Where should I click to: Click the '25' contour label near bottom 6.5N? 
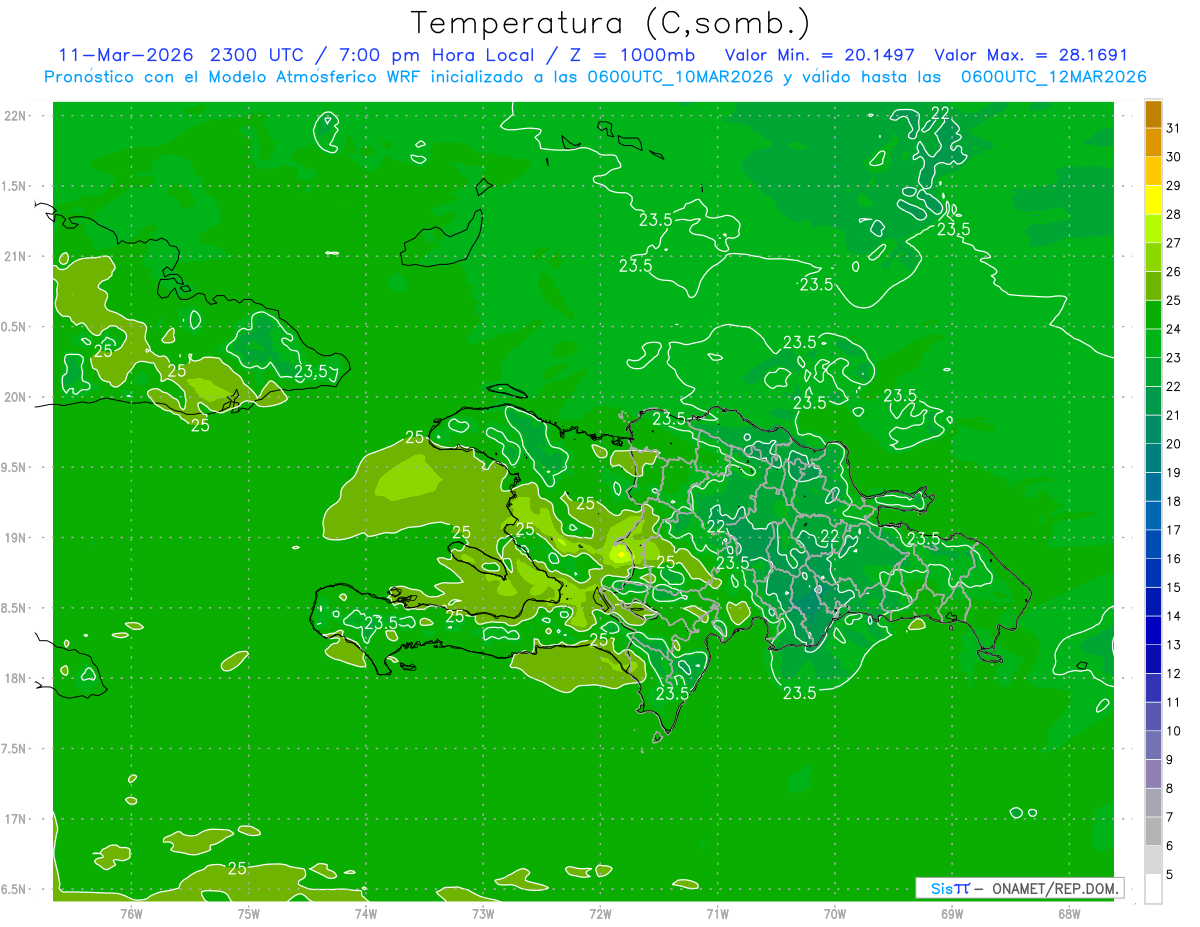[x=237, y=868]
